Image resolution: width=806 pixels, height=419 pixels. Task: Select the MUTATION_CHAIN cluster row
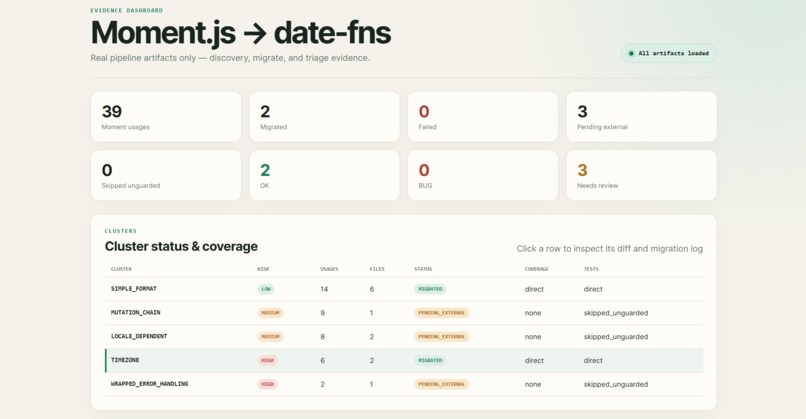point(404,313)
